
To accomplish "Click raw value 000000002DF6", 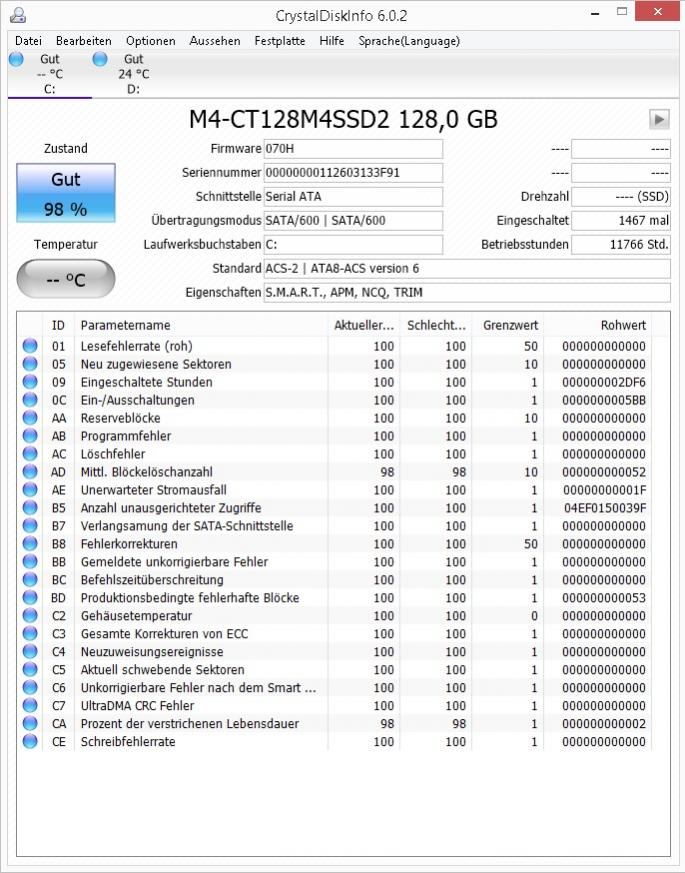I will click(604, 382).
